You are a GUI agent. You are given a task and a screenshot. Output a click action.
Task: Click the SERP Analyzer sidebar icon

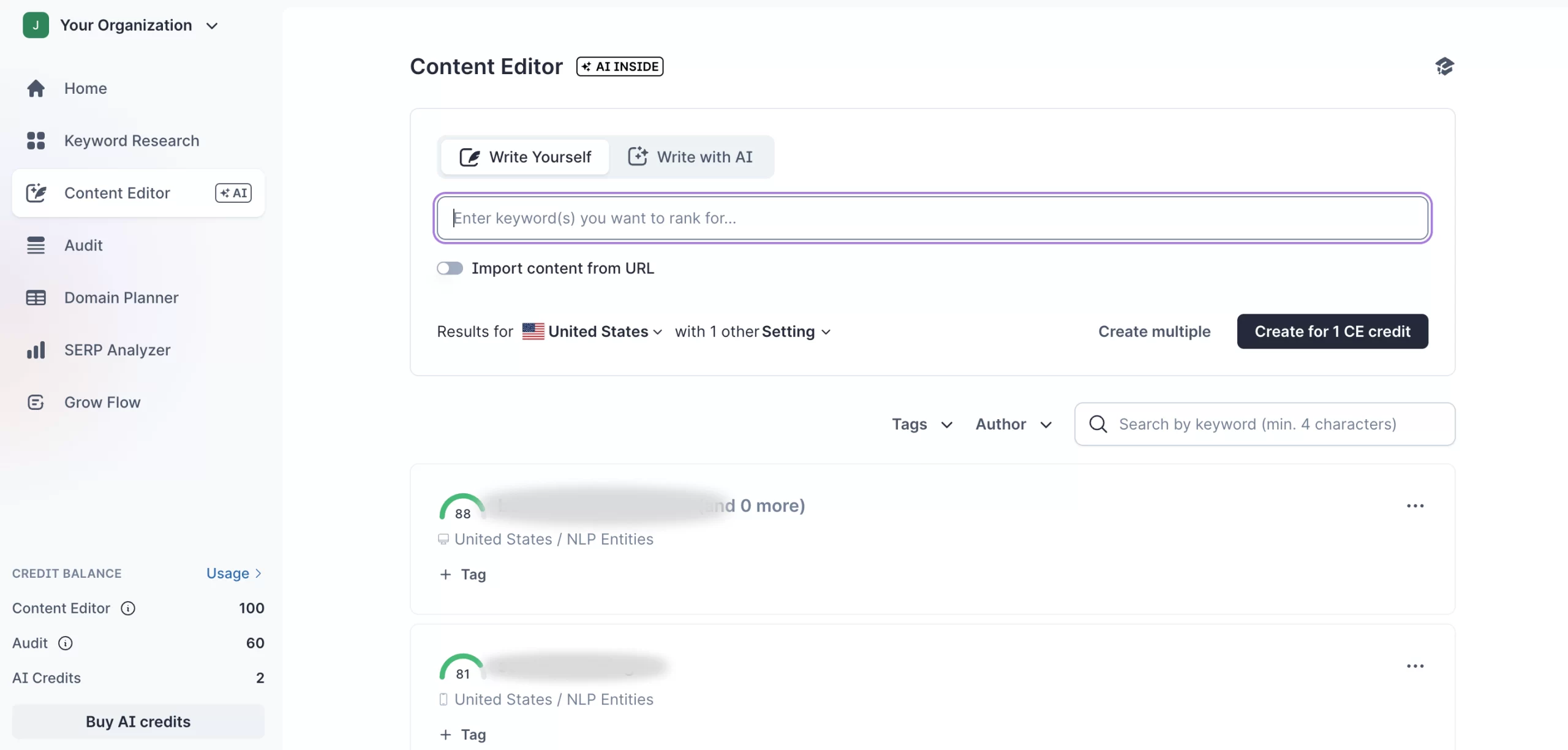click(34, 349)
